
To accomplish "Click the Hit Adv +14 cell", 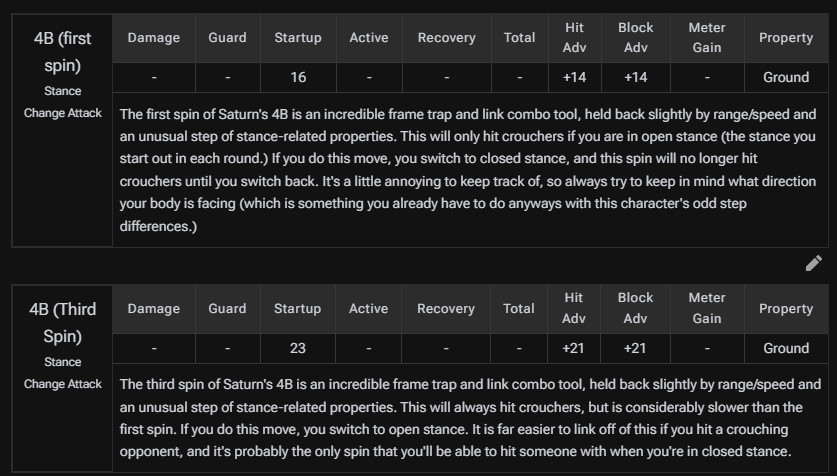I will [x=574, y=77].
